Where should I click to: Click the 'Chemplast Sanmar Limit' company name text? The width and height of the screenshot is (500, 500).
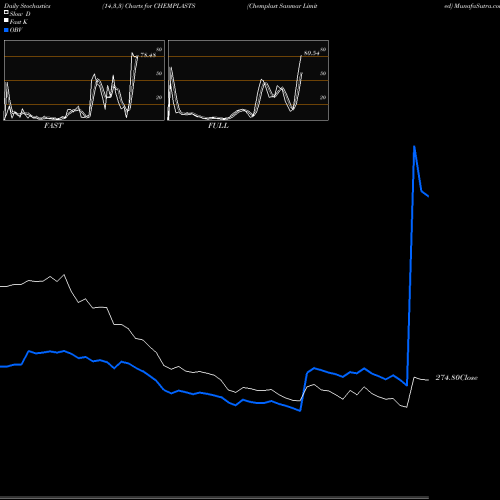click(282, 6)
